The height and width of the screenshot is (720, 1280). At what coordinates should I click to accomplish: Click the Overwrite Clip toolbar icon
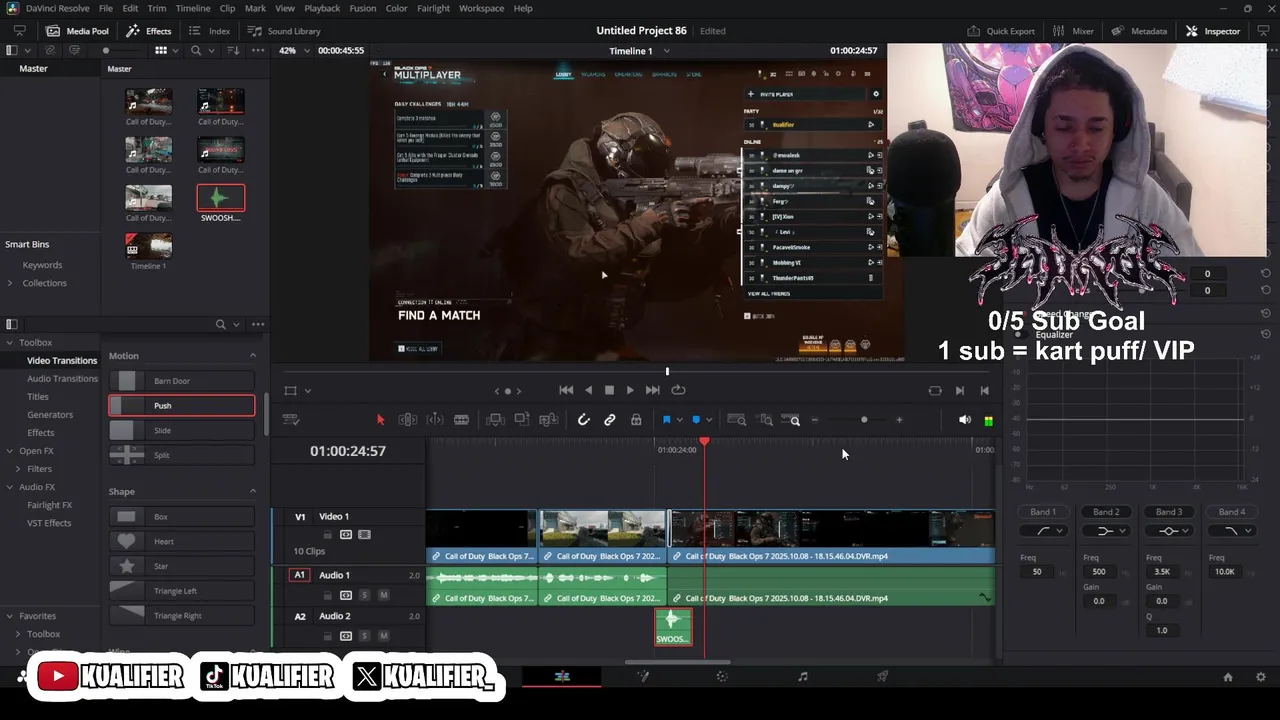(522, 420)
